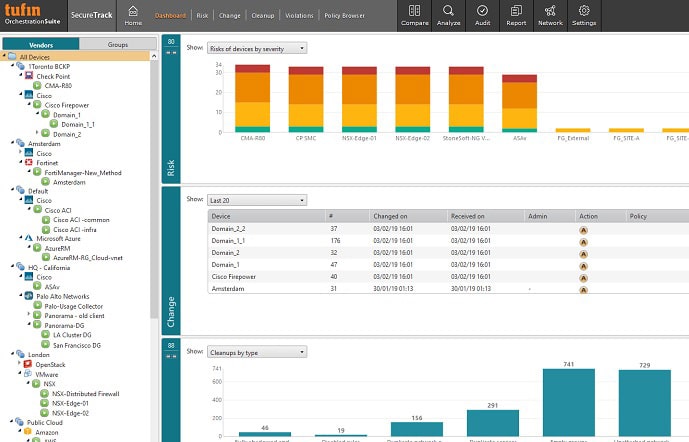Click the action icon for Amsterdam change row
The height and width of the screenshot is (442, 689).
[584, 290]
